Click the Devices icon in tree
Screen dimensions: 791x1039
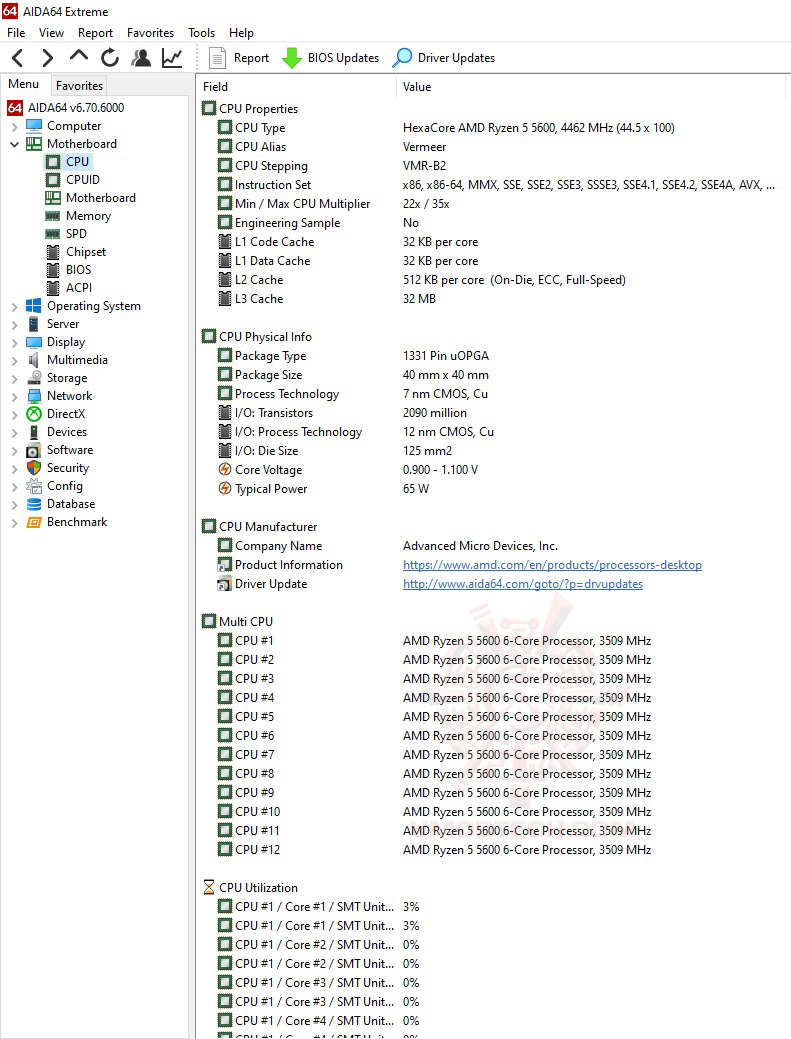point(34,432)
